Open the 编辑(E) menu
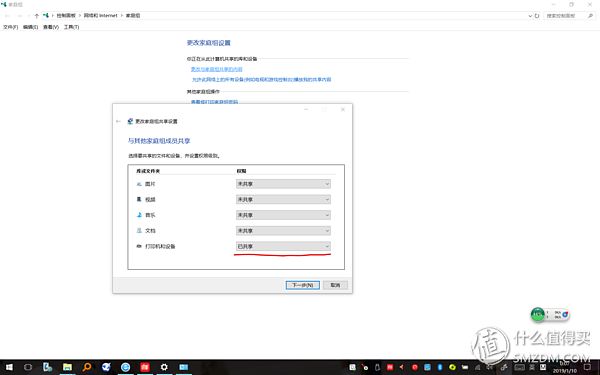Screen dimensions: 600x375 (x=31, y=27)
